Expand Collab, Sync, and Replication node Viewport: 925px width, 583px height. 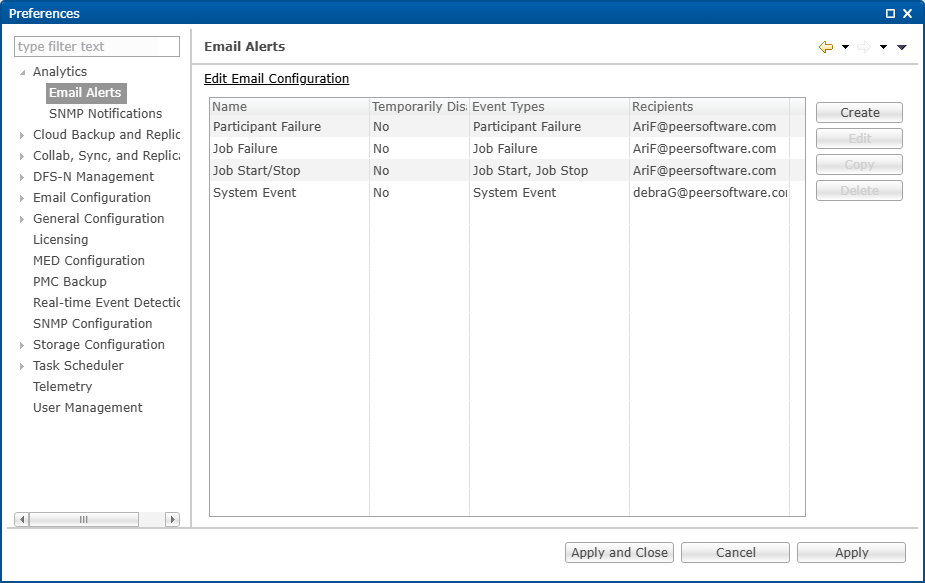click(x=22, y=156)
